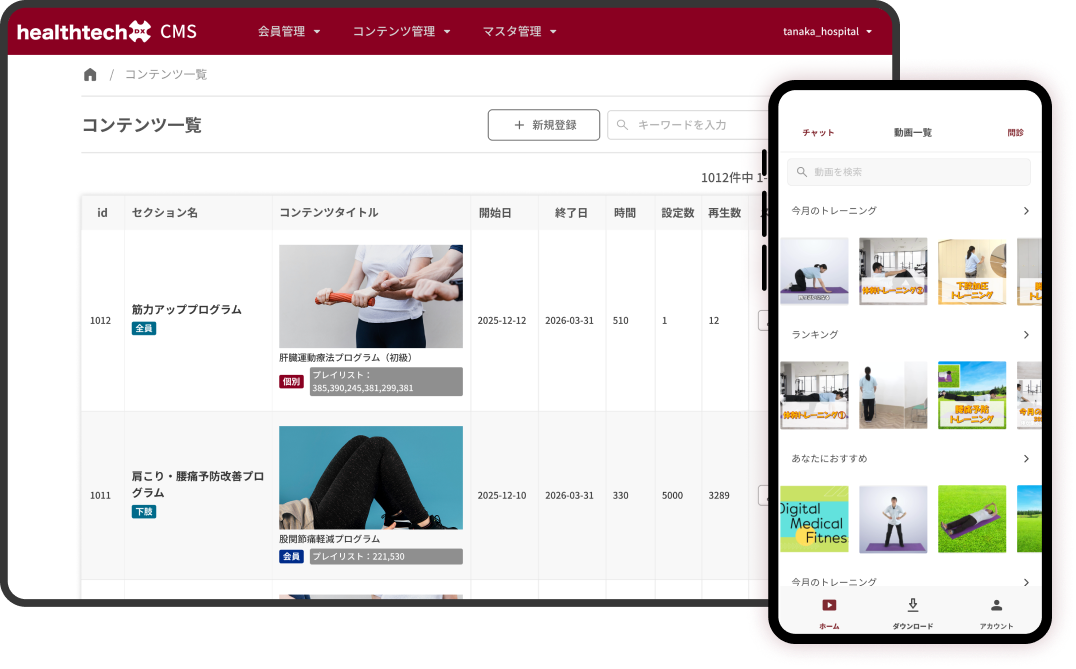Open the Digital Medical Fitness video thumbnail

814,519
